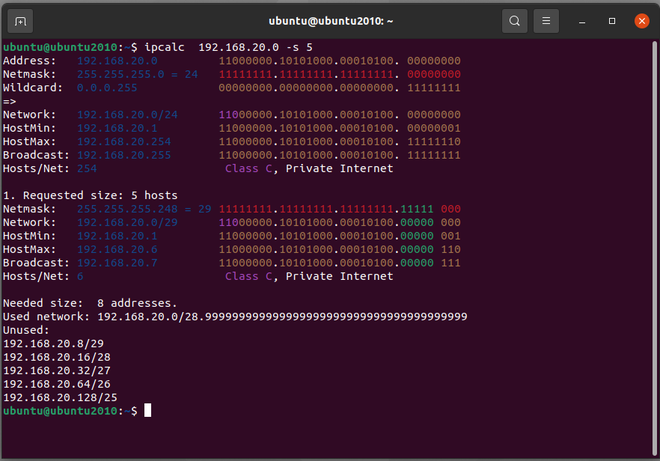
Task: Click the terminal scrollbar
Action: [655, 248]
